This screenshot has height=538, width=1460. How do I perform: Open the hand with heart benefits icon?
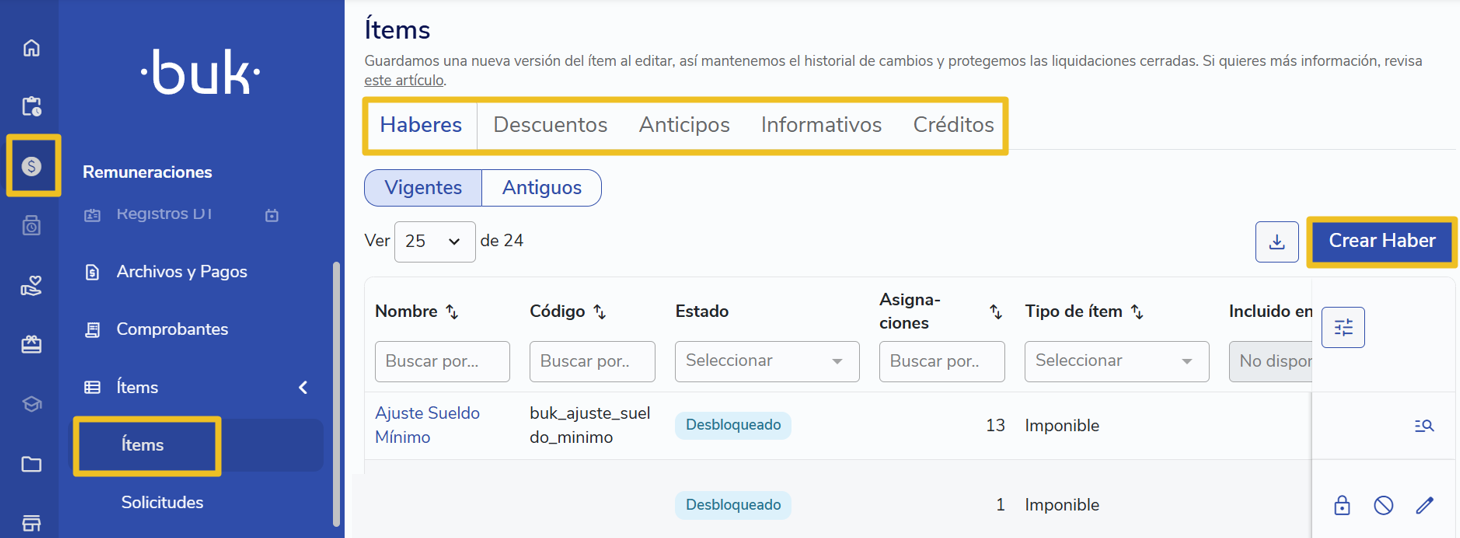pyautogui.click(x=31, y=287)
